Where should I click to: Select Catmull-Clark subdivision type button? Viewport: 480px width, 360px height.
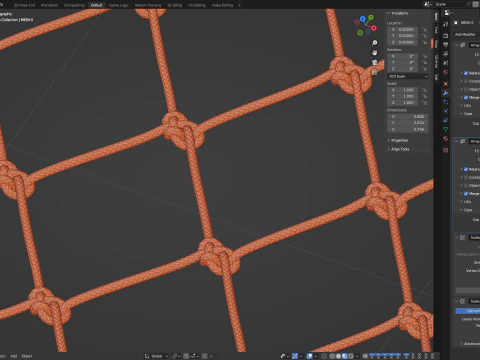[x=468, y=311]
